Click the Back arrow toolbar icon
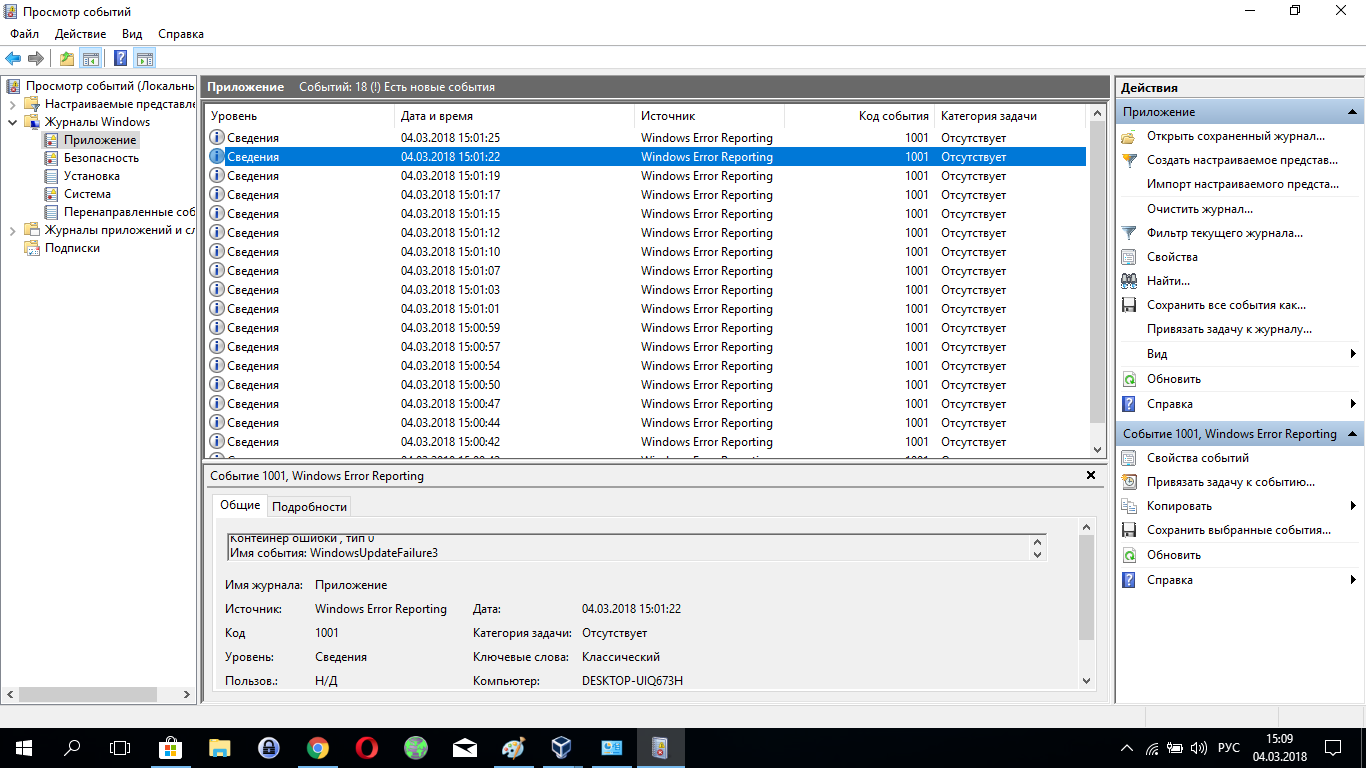The image size is (1366, 768). click(x=13, y=58)
